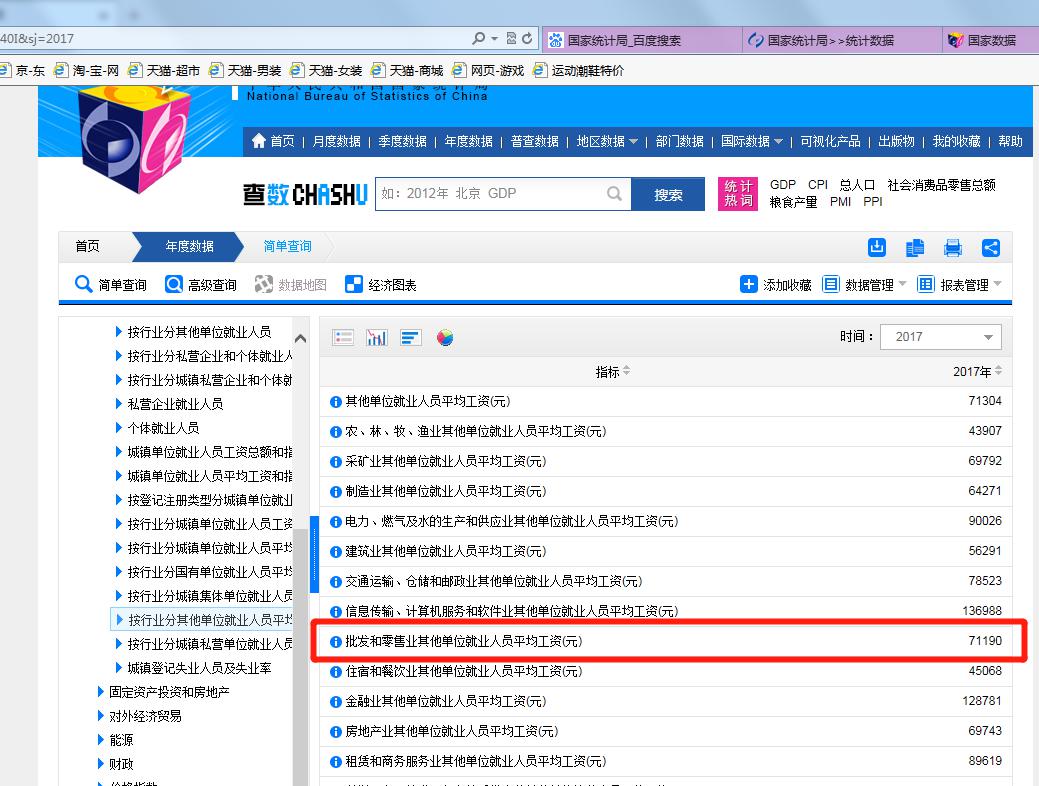Click the share icon

pyautogui.click(x=991, y=248)
